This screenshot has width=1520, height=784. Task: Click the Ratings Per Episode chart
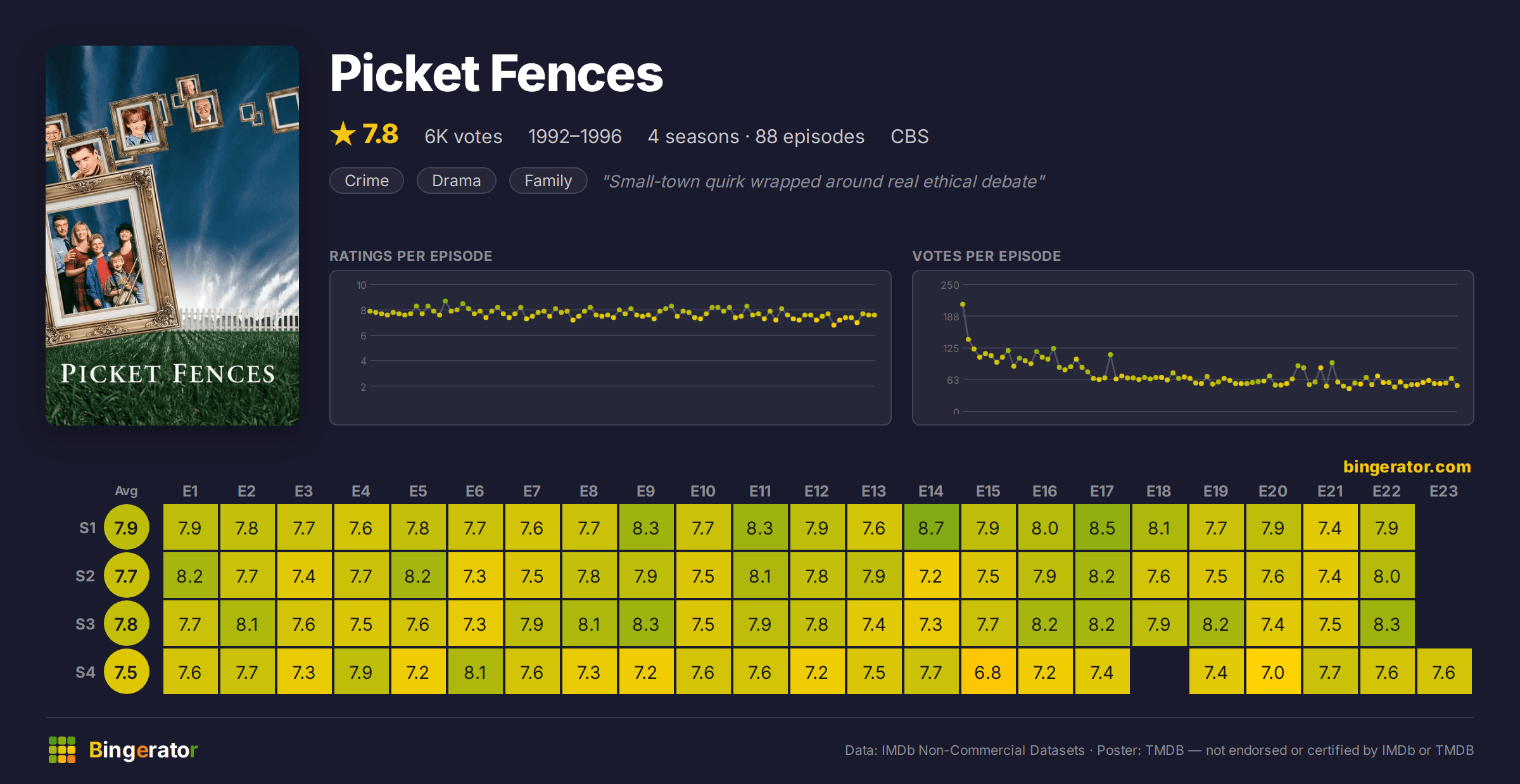pos(611,348)
